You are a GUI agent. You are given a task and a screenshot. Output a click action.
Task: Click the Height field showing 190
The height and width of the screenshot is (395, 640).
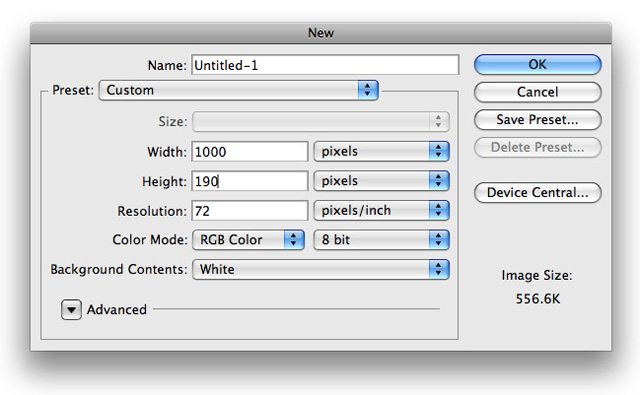tap(250, 181)
